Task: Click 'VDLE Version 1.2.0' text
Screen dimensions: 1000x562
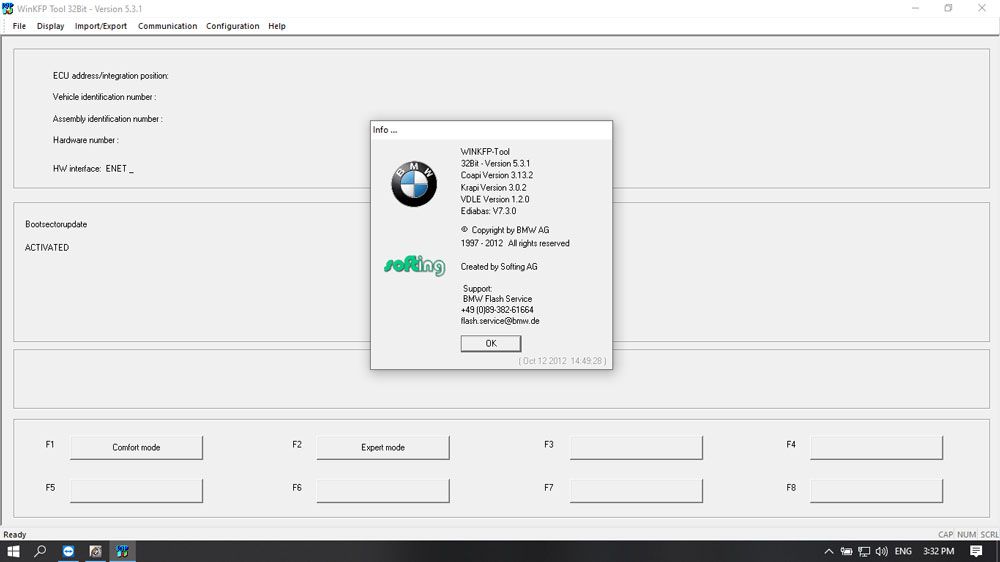Action: (495, 199)
